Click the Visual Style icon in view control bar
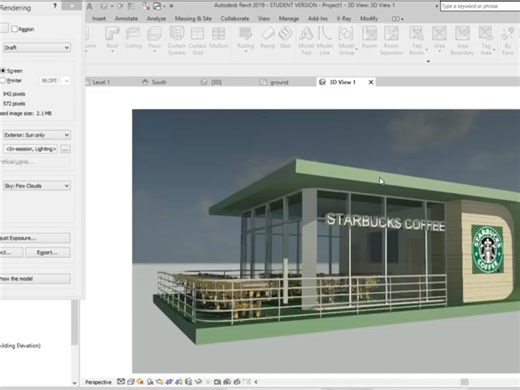The image size is (520, 390). (131, 382)
